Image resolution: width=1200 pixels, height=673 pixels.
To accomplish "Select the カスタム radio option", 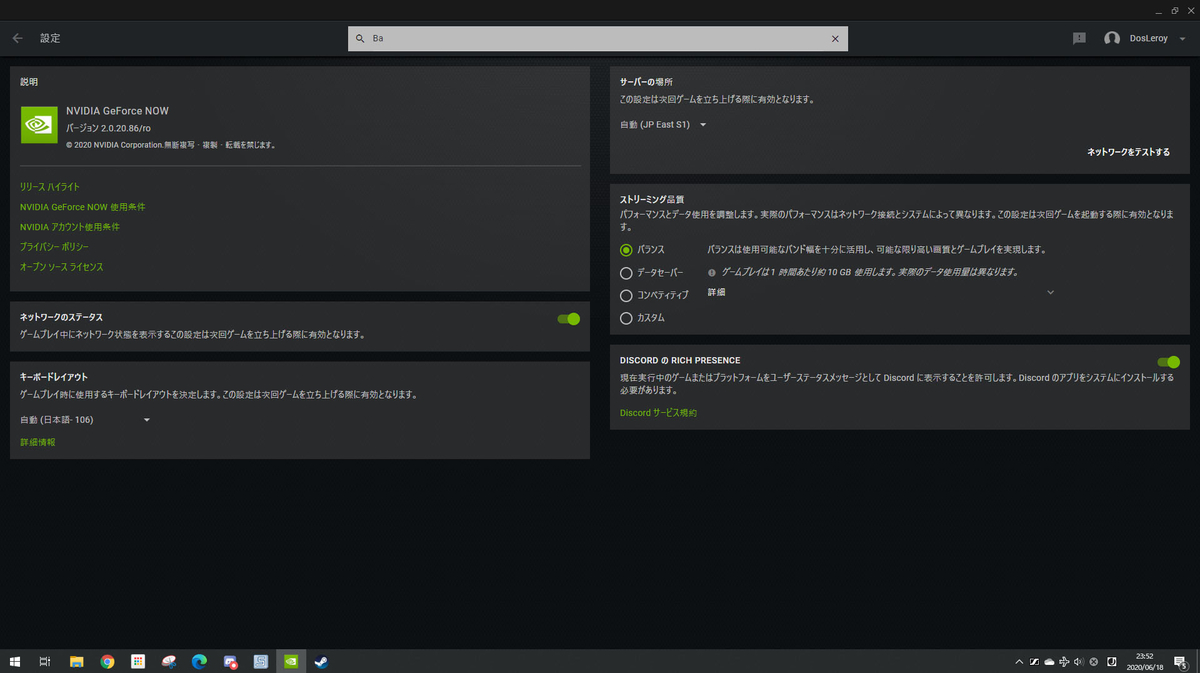I will 626,318.
